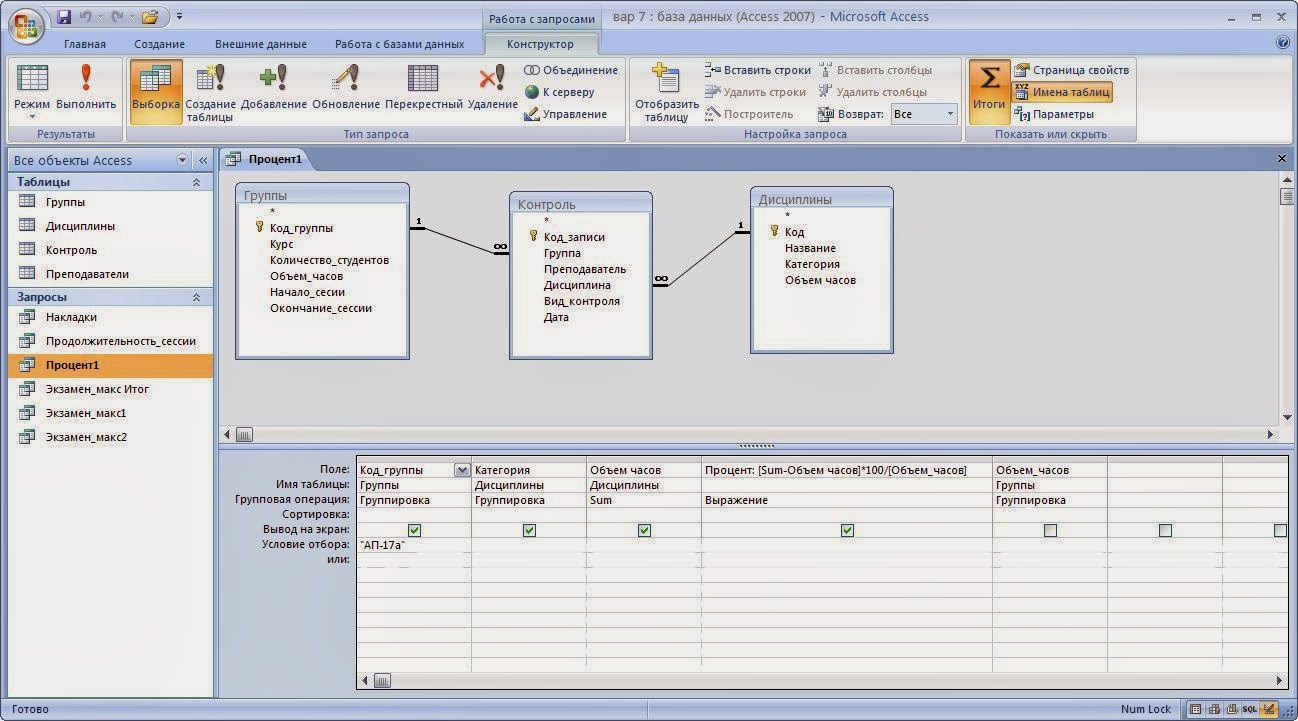
Task: Click Вид_контроля field in Контроль table
Action: point(581,301)
